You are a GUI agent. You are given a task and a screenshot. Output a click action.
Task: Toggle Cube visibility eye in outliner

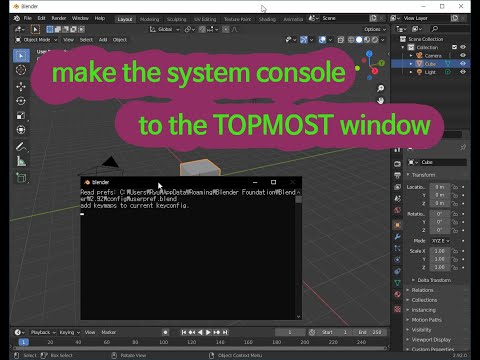click(x=463, y=63)
